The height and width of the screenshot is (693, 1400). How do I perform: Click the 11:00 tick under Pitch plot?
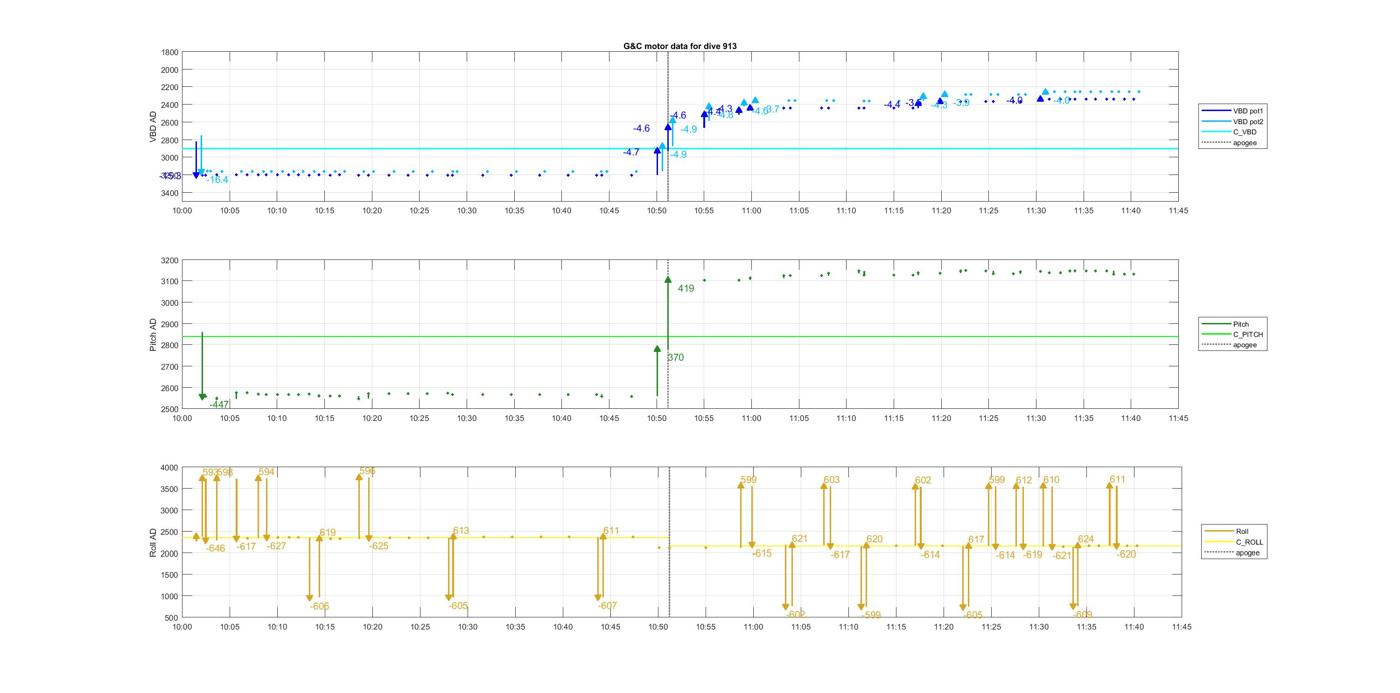(x=751, y=419)
